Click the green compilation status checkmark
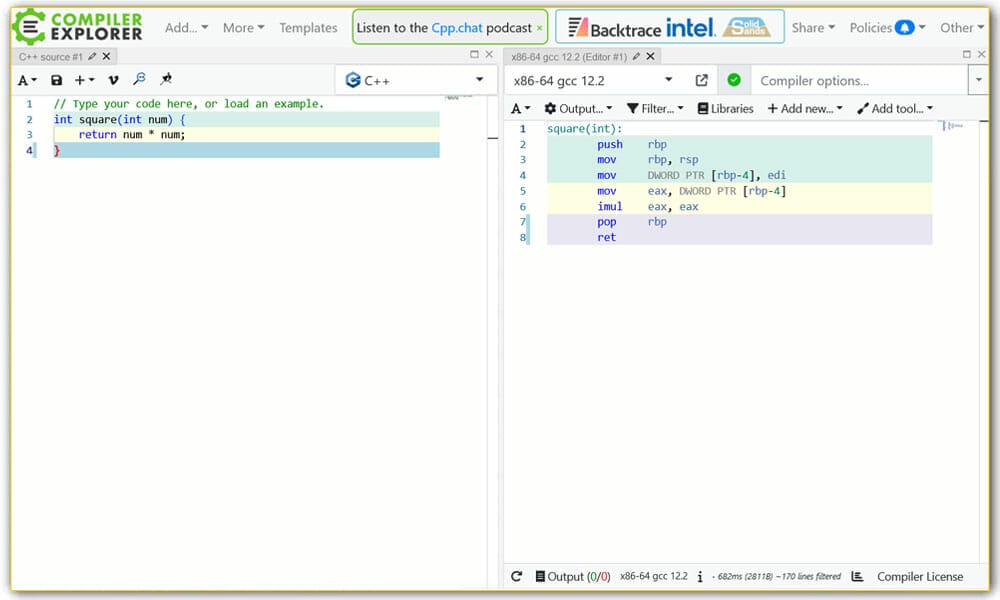Viewport: 1000px width, 600px height. coord(734,79)
